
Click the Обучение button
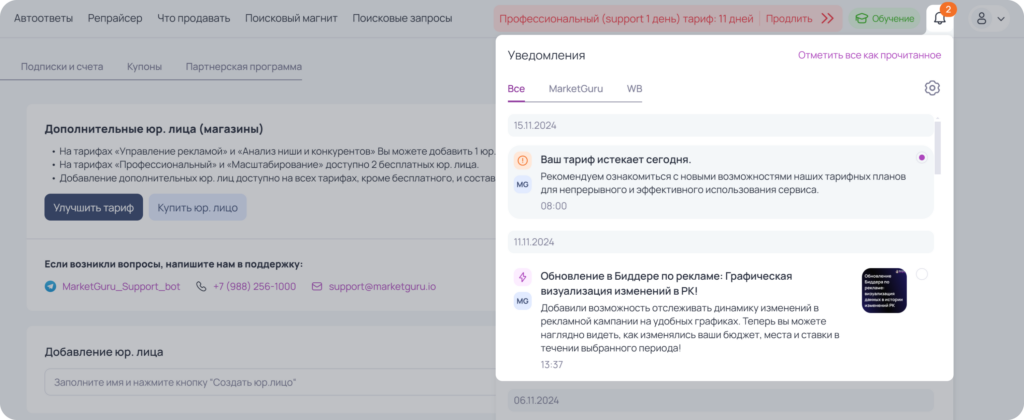coord(884,19)
